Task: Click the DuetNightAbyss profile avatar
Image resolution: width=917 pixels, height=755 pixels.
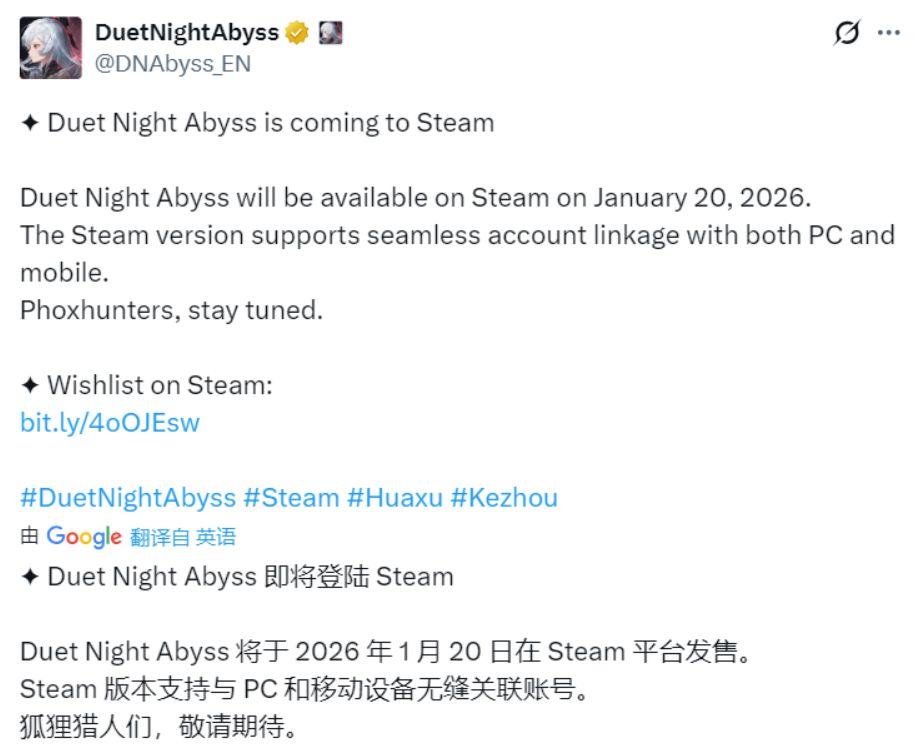Action: point(51,48)
